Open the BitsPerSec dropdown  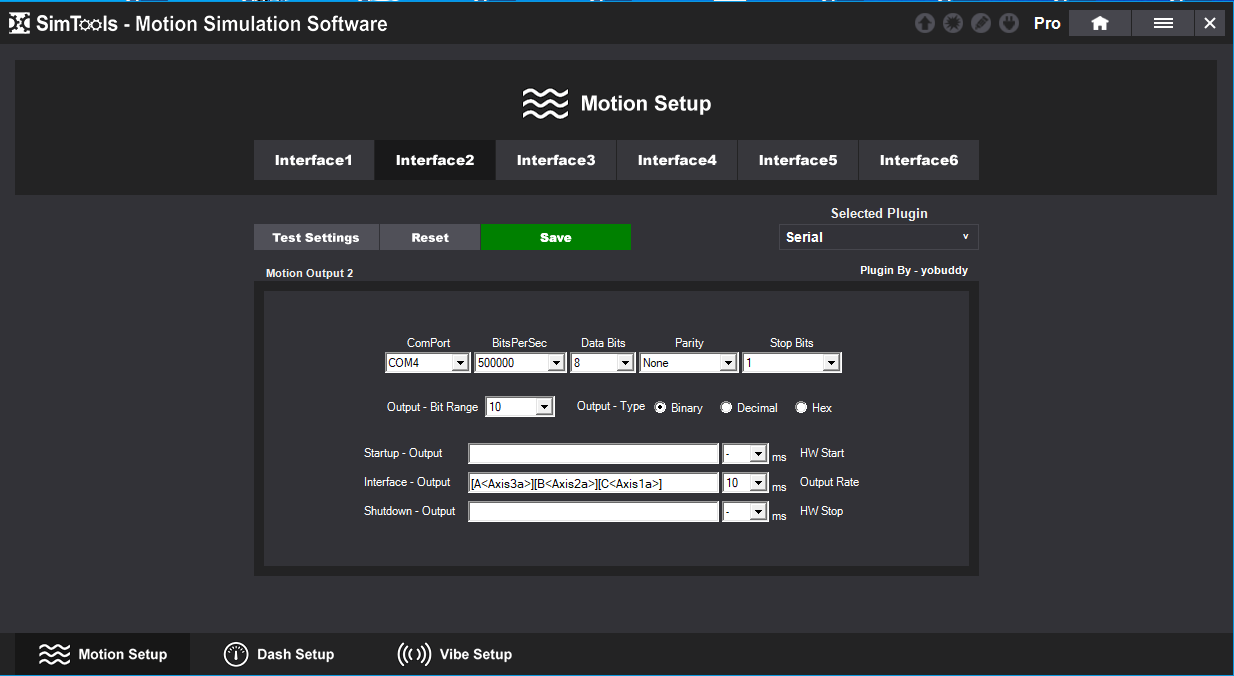tap(520, 363)
